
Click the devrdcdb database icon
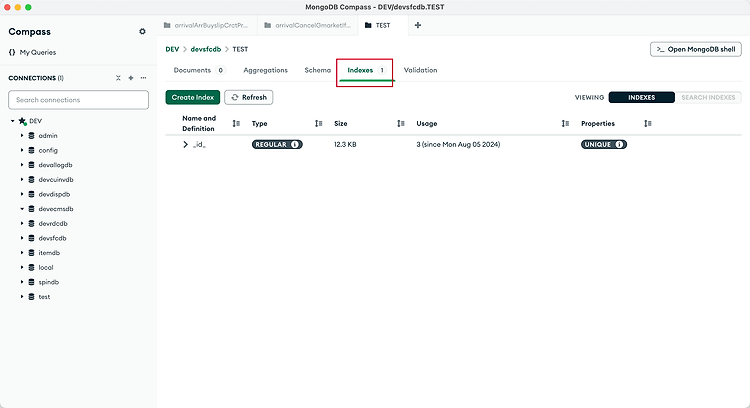coord(32,223)
